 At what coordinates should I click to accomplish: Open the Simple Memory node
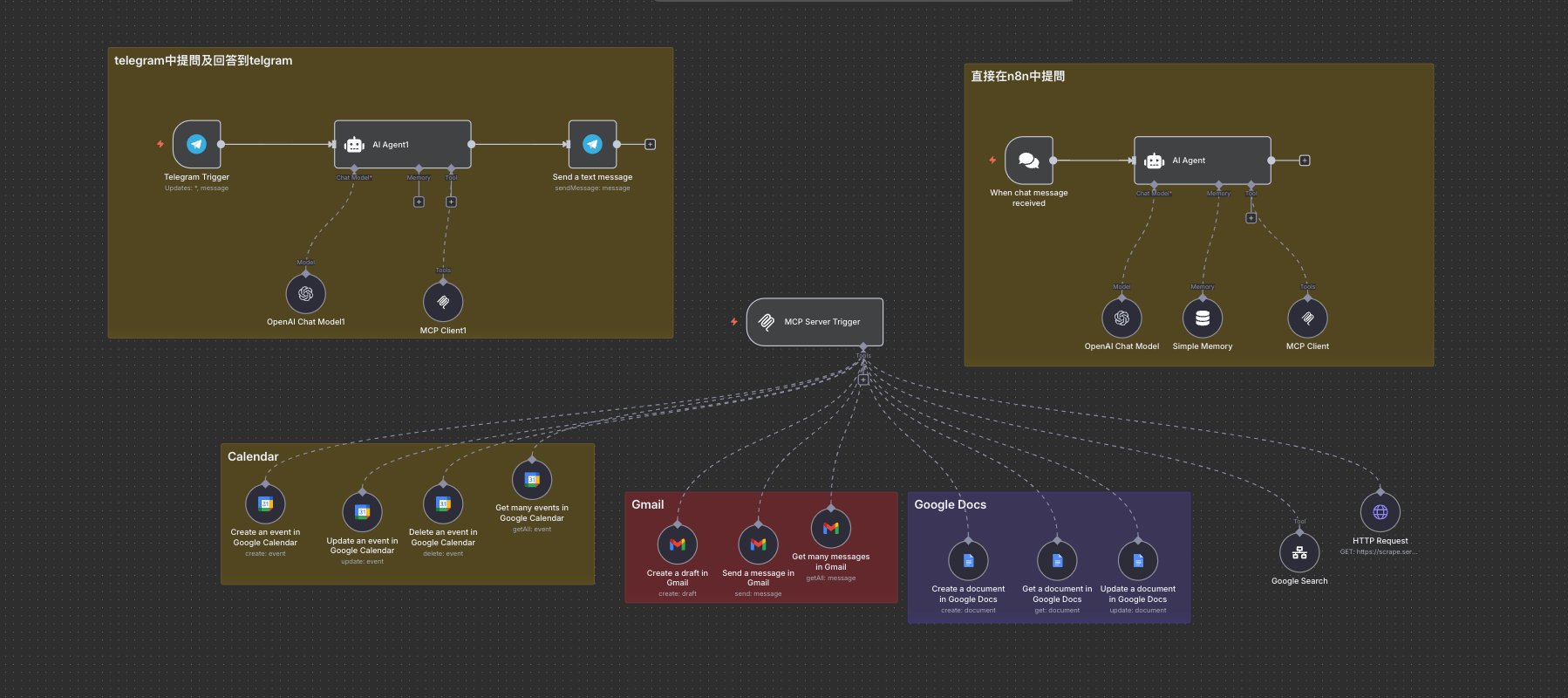1202,318
